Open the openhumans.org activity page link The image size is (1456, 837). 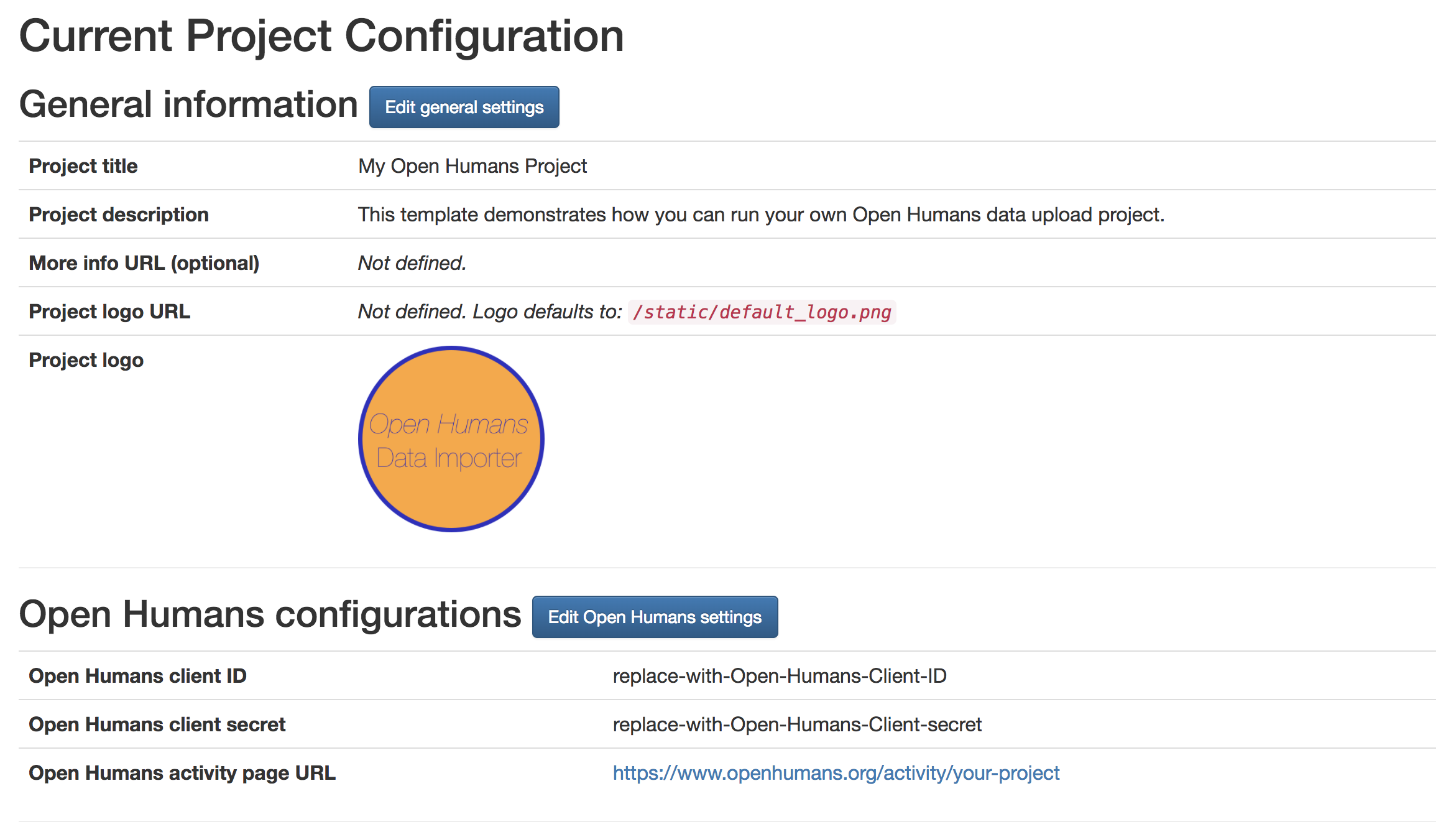pos(836,772)
